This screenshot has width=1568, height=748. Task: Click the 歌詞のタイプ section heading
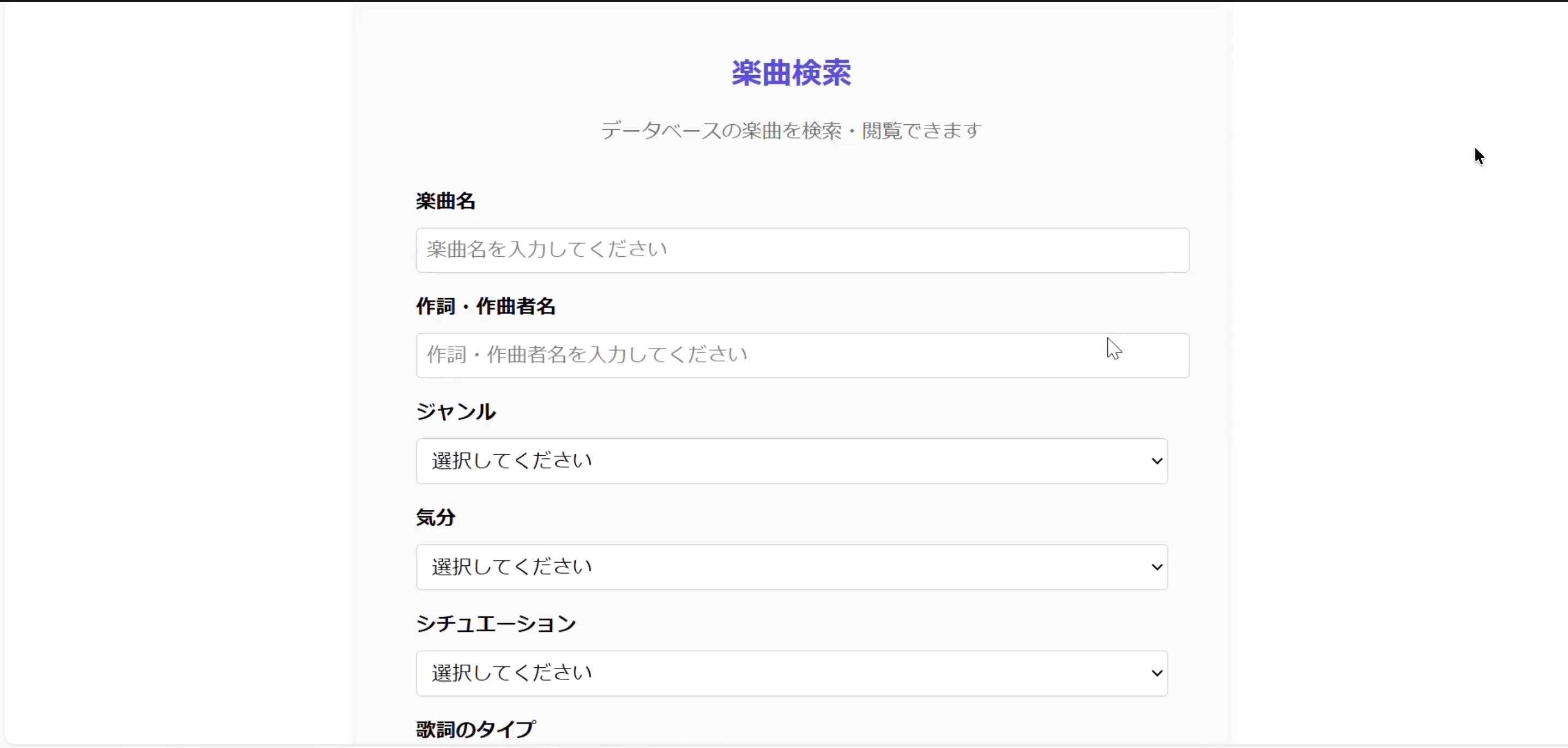tap(475, 728)
